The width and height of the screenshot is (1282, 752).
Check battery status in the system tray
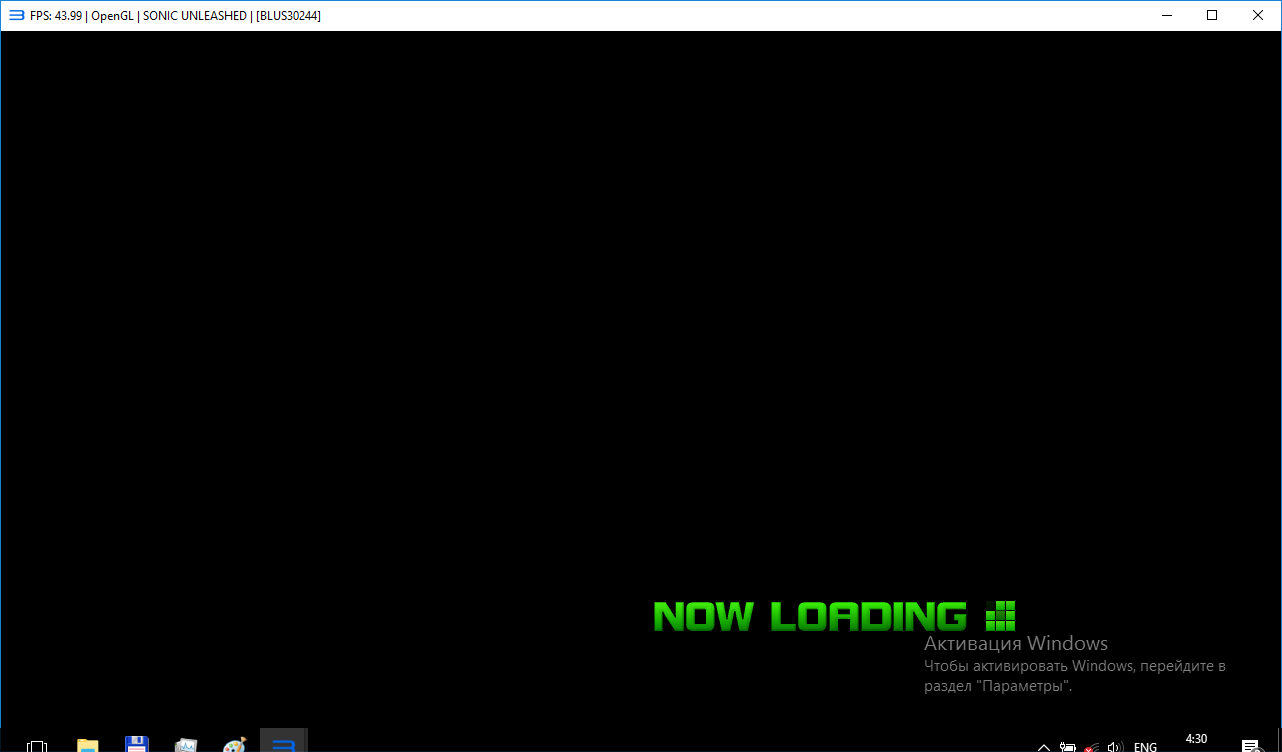pos(1068,746)
